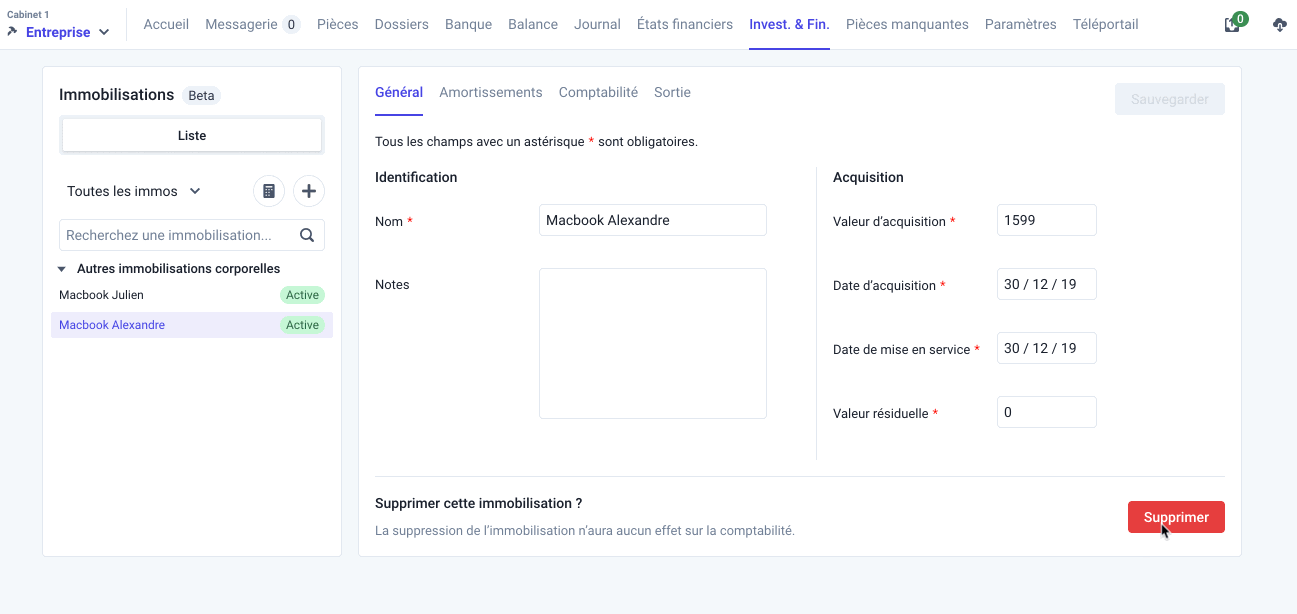Image resolution: width=1297 pixels, height=614 pixels.
Task: Open Paramètres
Action: 1020,24
